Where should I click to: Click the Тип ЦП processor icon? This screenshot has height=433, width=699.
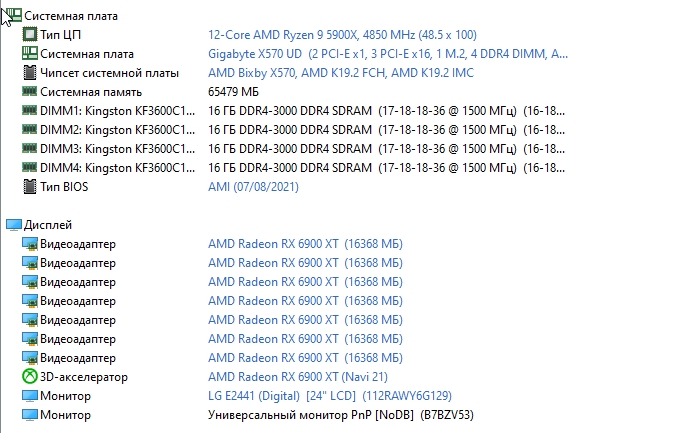click(x=29, y=35)
